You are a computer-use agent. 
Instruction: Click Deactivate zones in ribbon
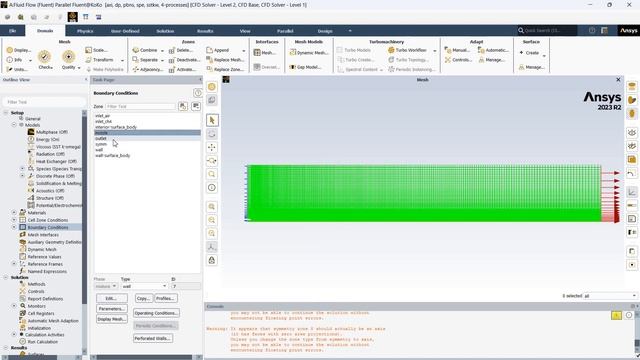point(184,60)
